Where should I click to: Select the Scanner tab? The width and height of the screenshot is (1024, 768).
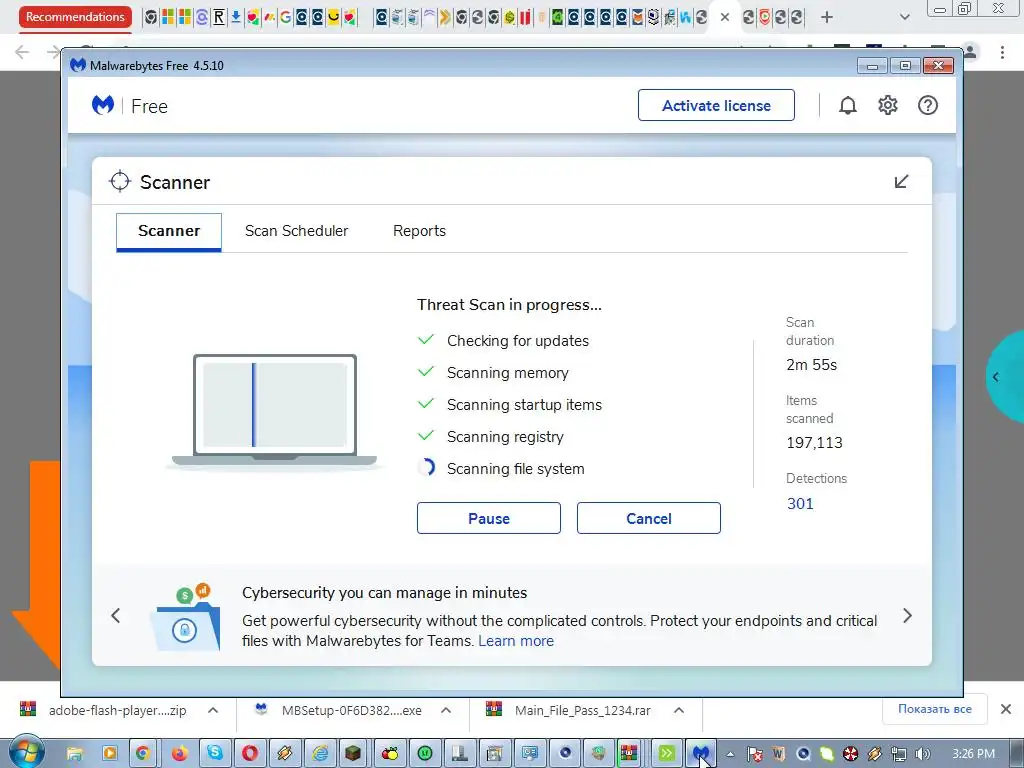tap(168, 231)
